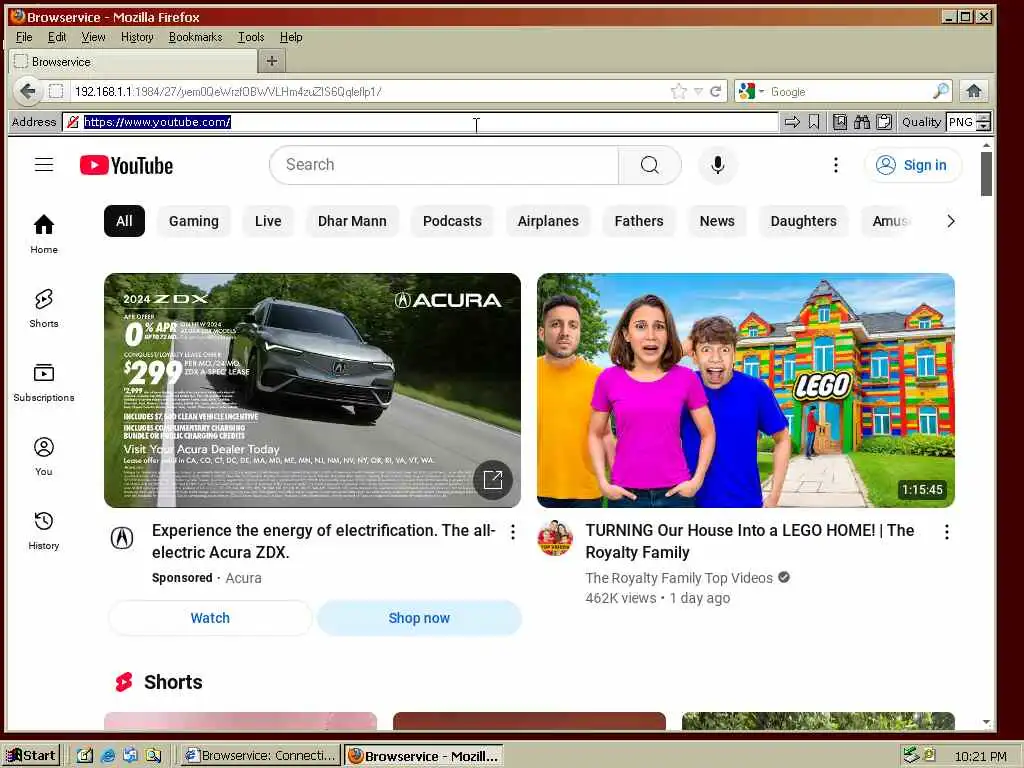This screenshot has width=1024, height=768.
Task: Decrease the Quality stepper value
Action: click(985, 127)
